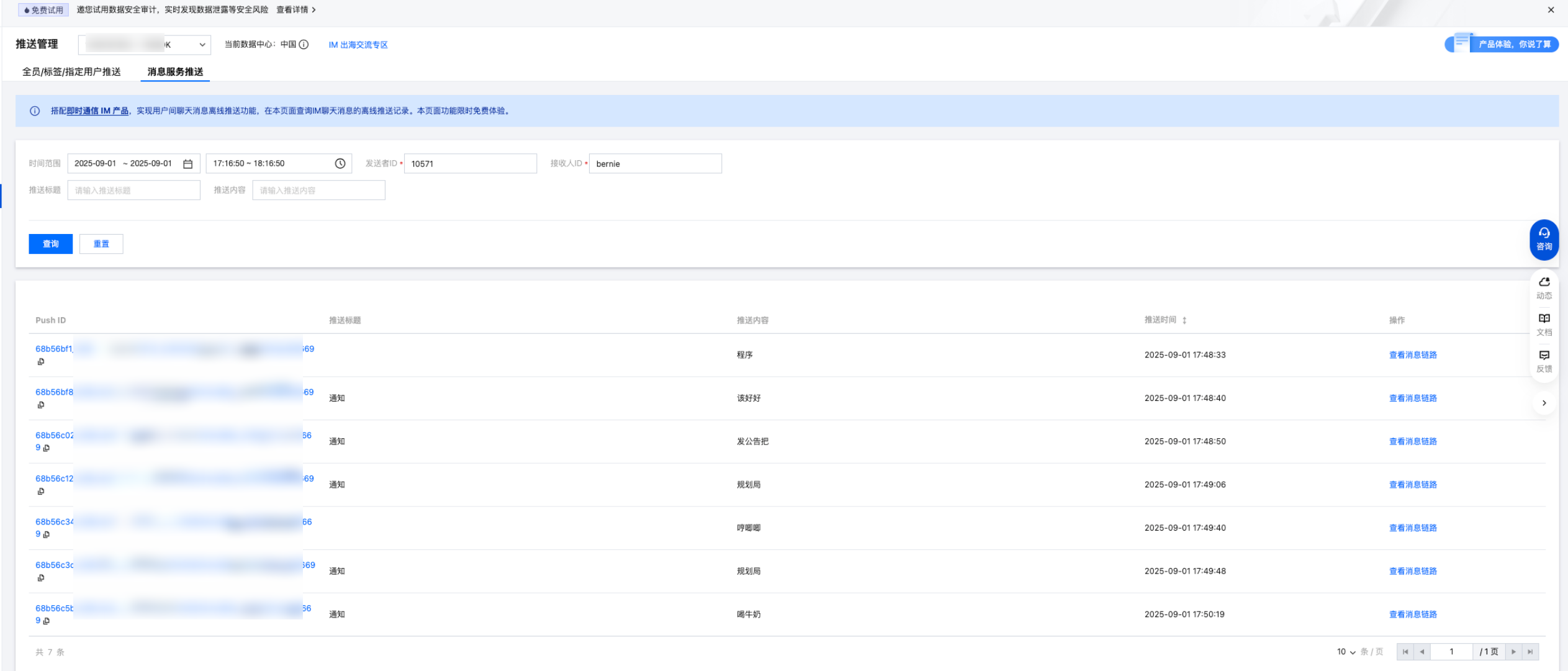1568x671 pixels.
Task: Expand the 10 条/页 page size dropdown
Action: [x=1346, y=652]
